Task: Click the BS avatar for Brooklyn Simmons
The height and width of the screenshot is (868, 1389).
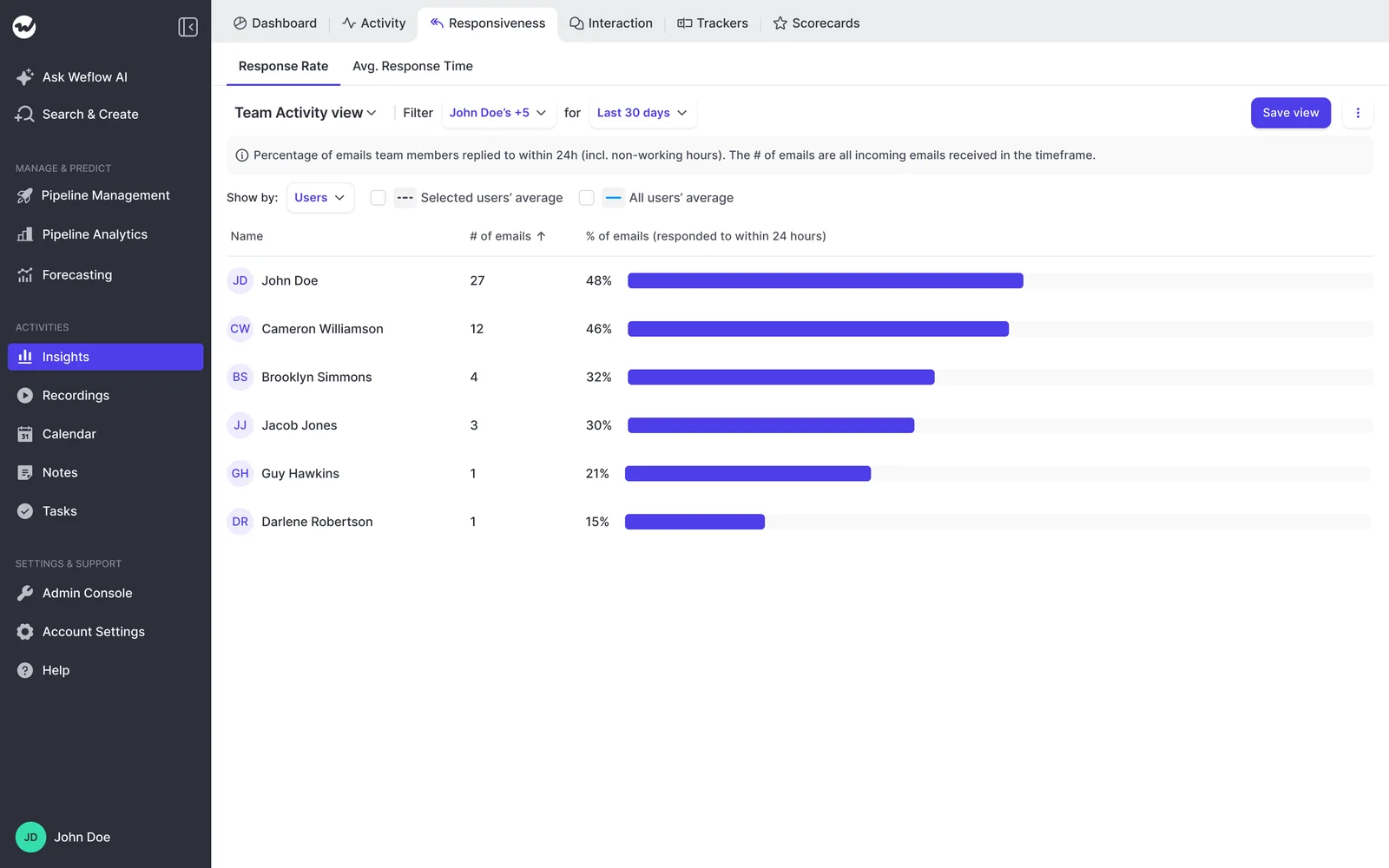Action: [240, 377]
